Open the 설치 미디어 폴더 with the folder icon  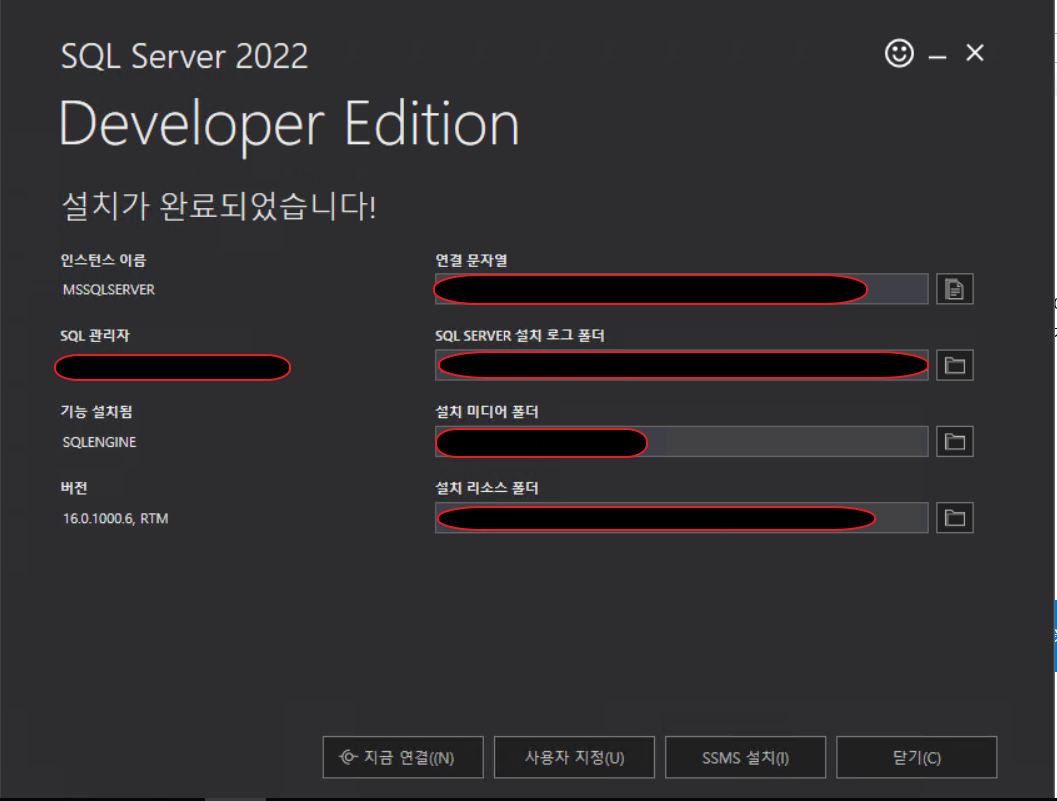[x=955, y=442]
